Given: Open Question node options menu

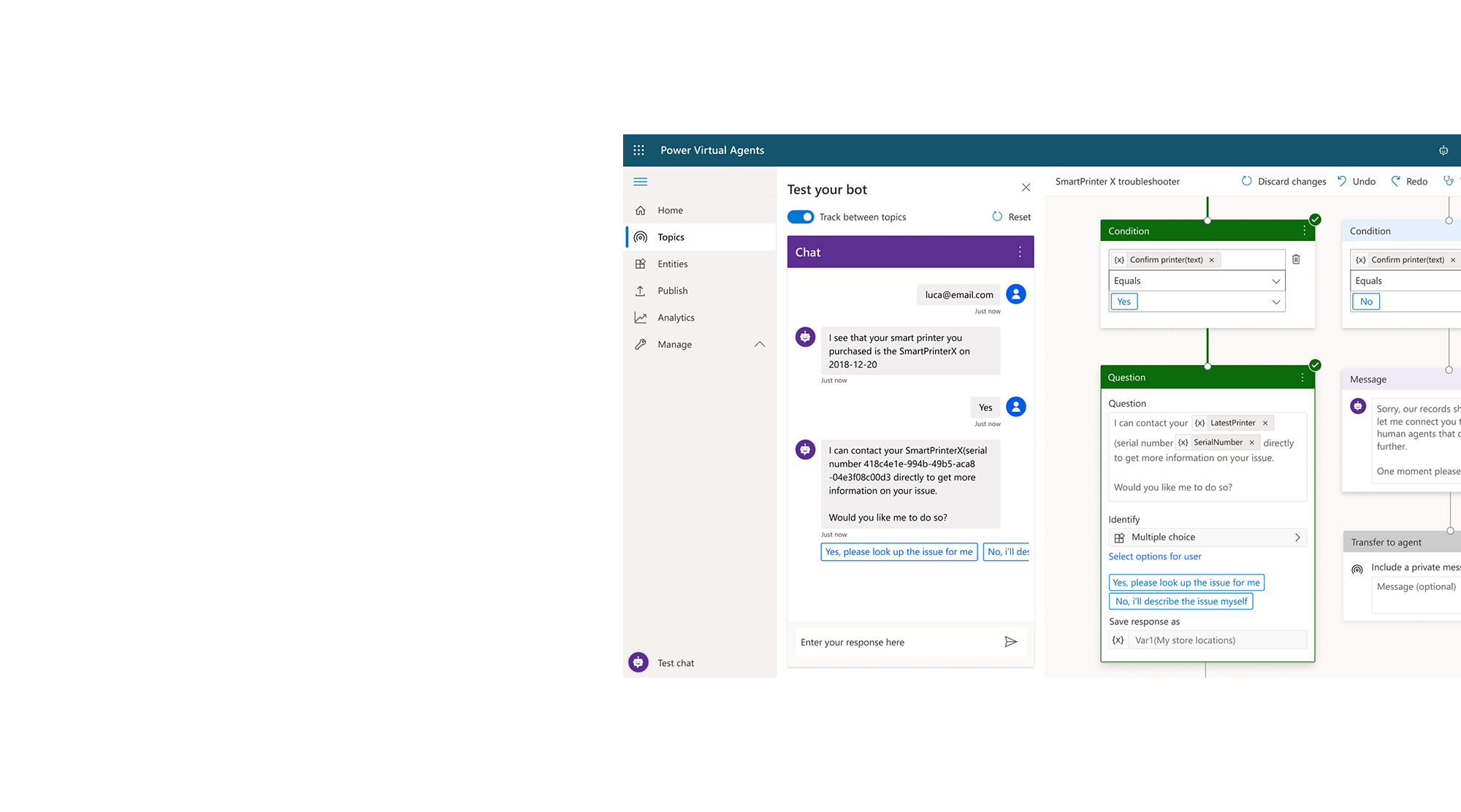Looking at the screenshot, I should (1302, 378).
